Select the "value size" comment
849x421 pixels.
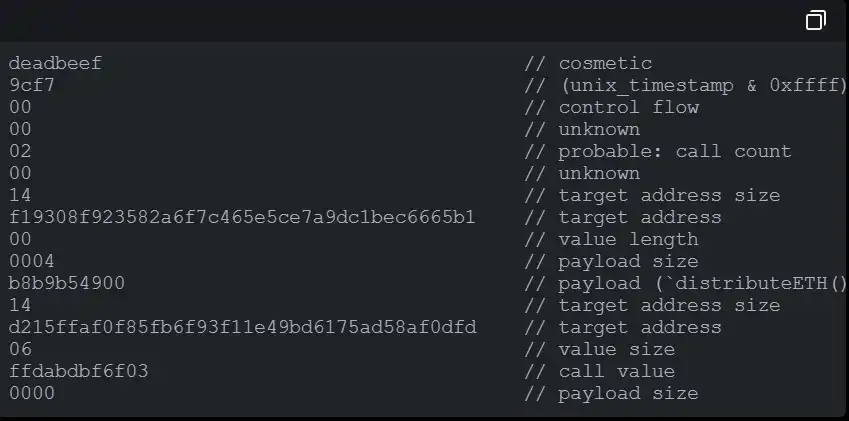pyautogui.click(x=616, y=350)
